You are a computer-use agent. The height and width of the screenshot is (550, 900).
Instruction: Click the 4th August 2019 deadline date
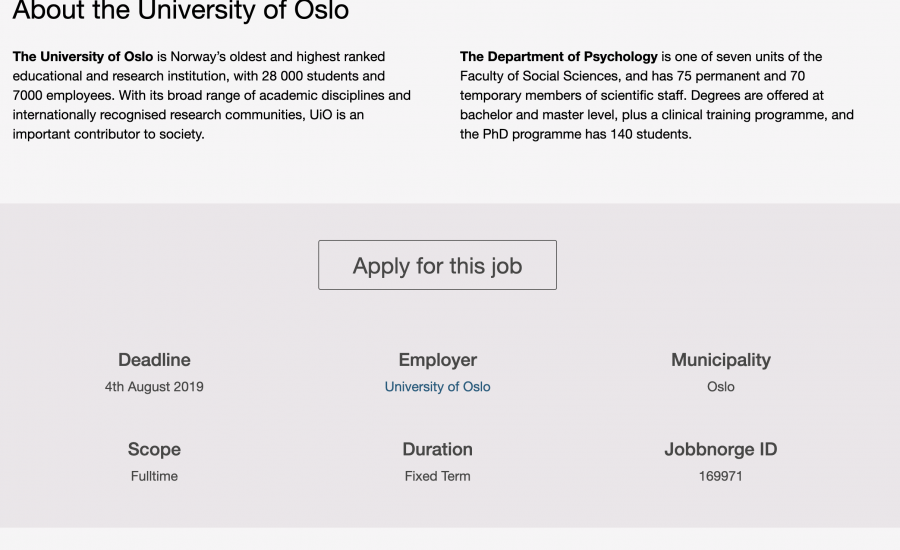pyautogui.click(x=154, y=387)
